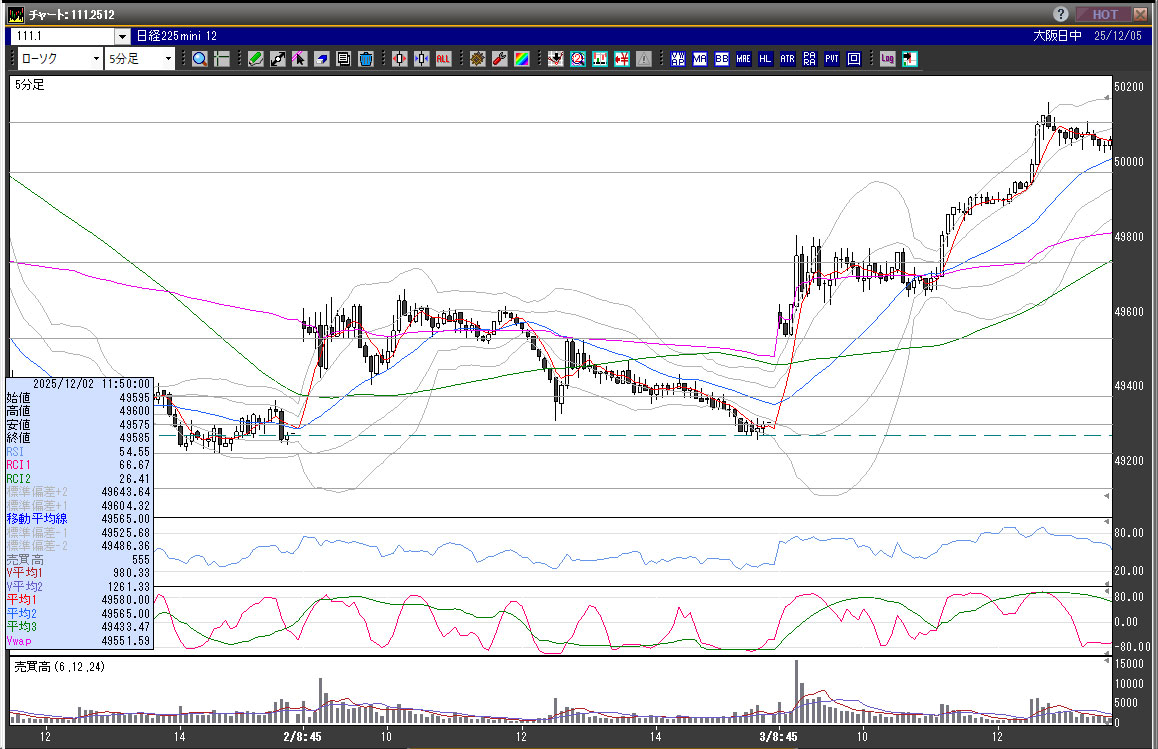Click the help question mark icon

click(1061, 14)
